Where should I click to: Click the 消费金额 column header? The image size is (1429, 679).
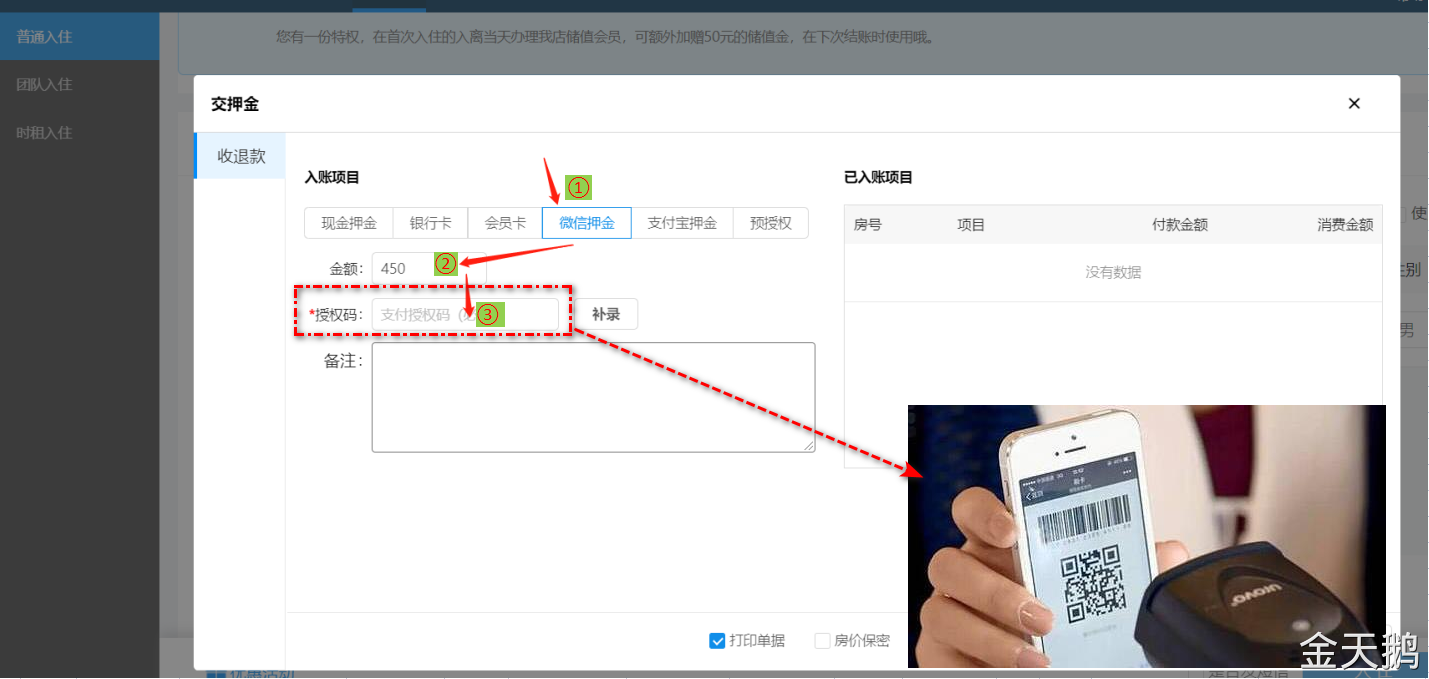pos(1345,225)
